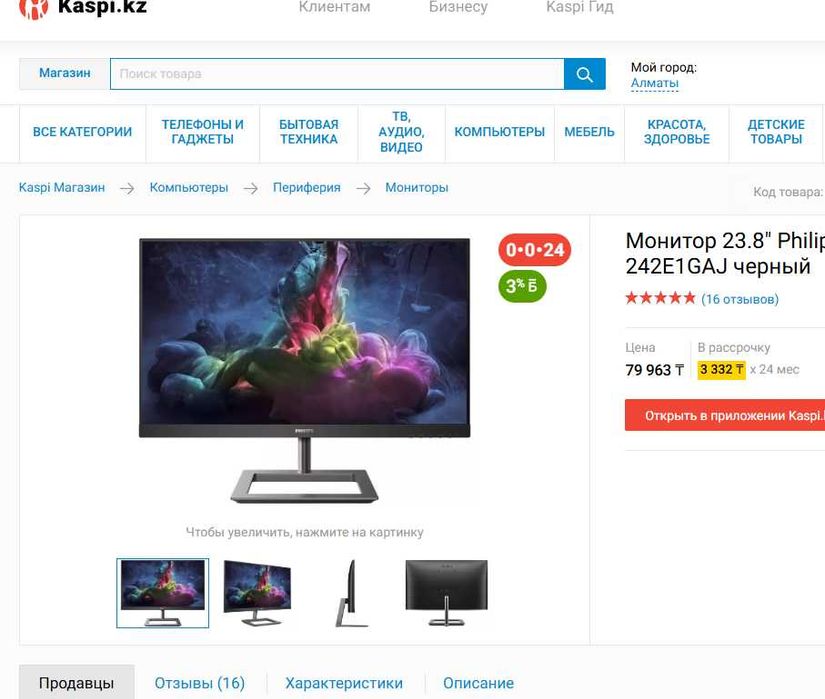Change city via the Алматы selector
Image resolution: width=825 pixels, height=699 pixels.
pyautogui.click(x=655, y=83)
